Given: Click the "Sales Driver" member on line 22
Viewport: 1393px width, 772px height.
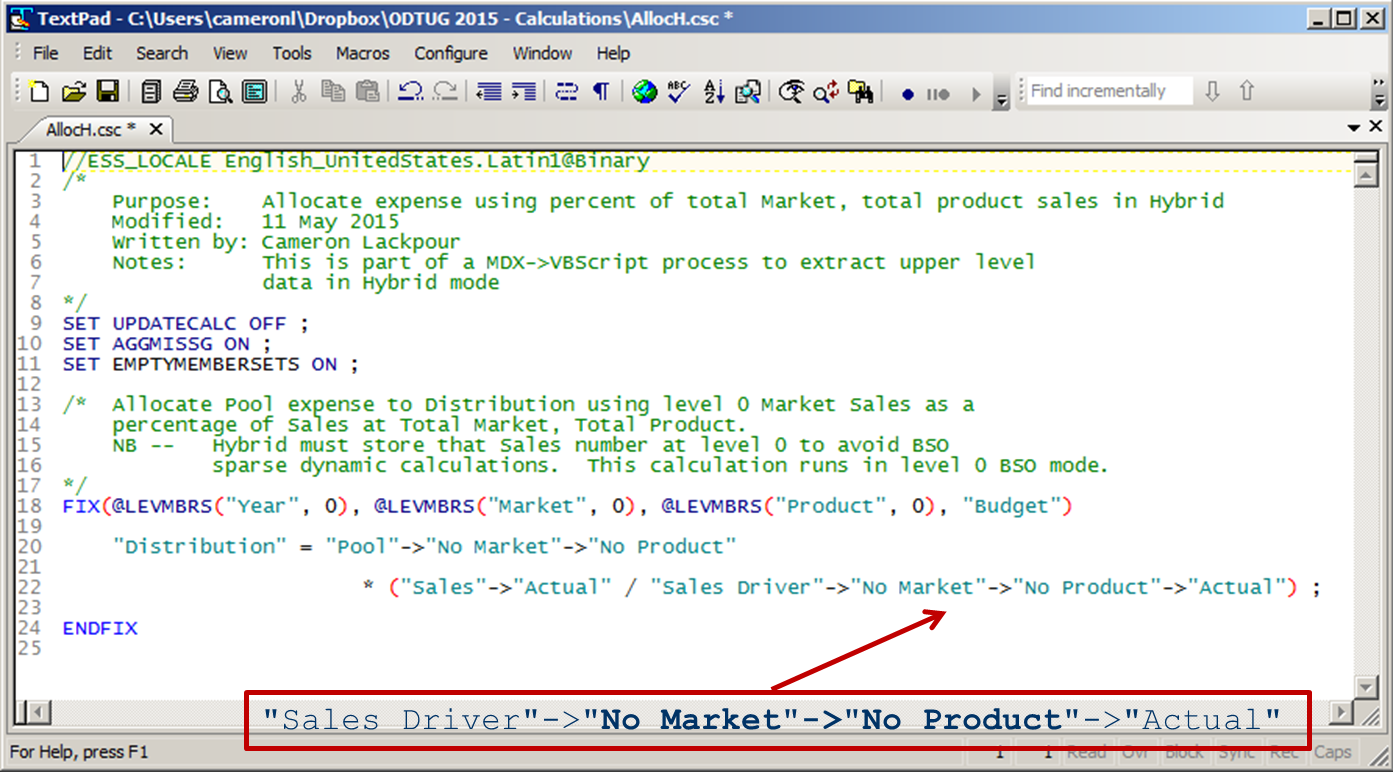Looking at the screenshot, I should pos(737,587).
